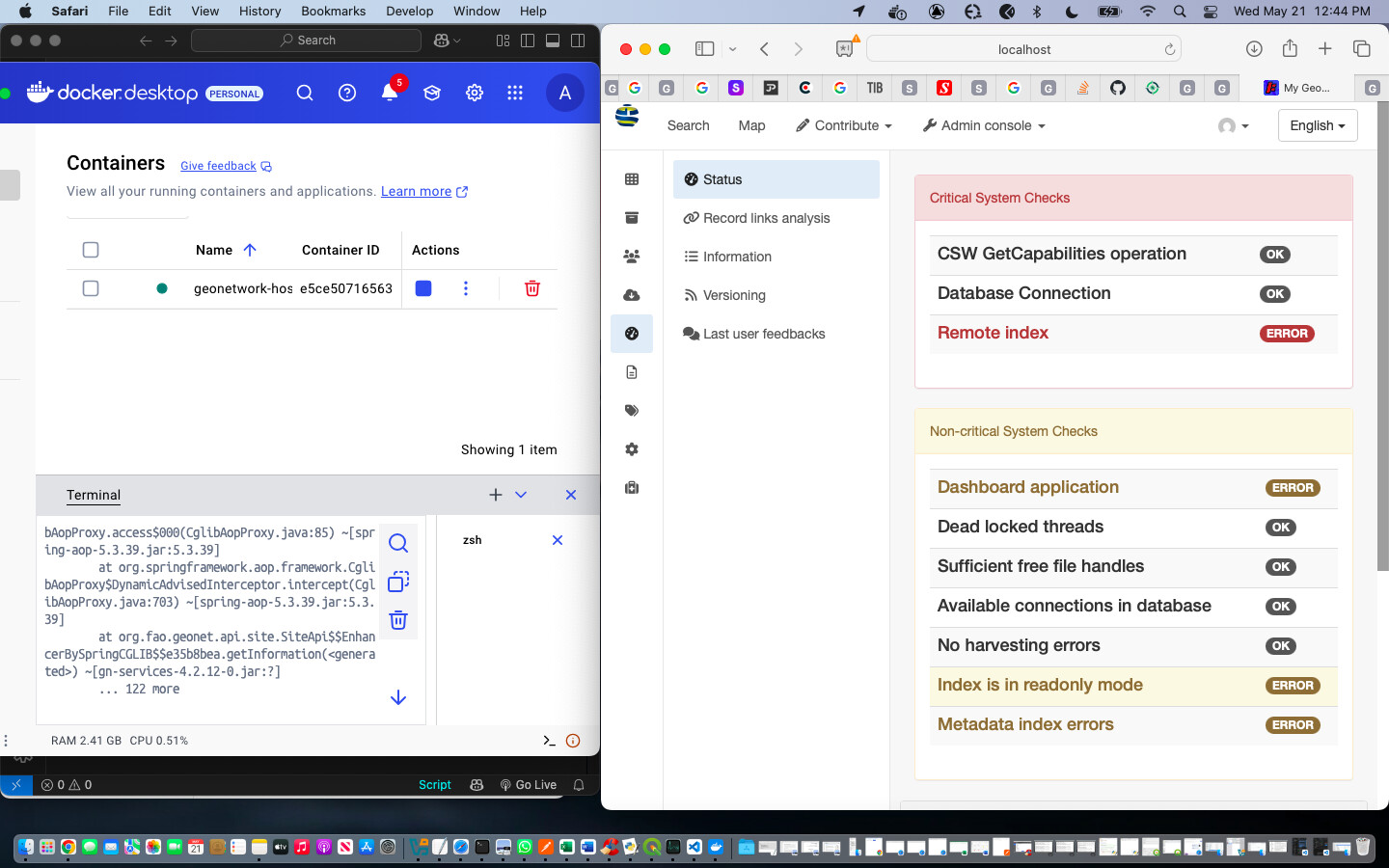Expand the Contribute dropdown menu
Image resolution: width=1389 pixels, height=868 pixels.
click(x=844, y=125)
